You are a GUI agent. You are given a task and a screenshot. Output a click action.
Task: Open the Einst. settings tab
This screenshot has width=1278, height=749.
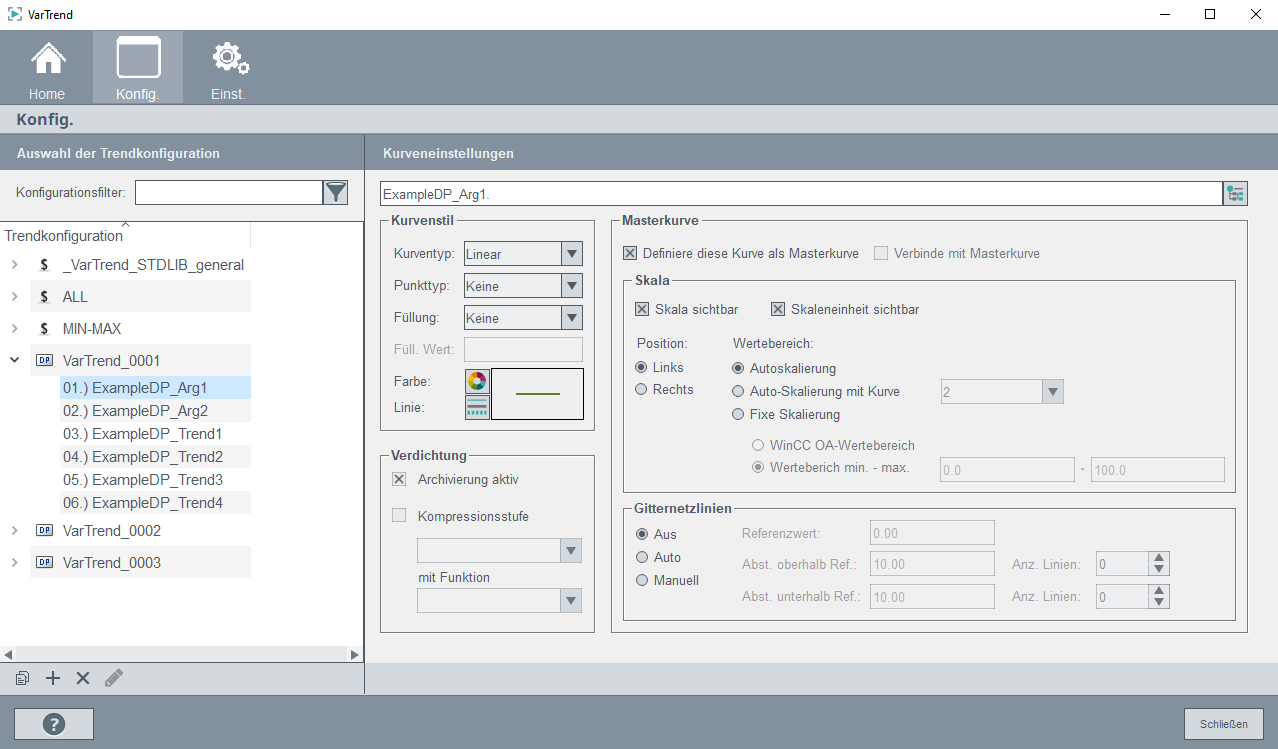click(228, 68)
